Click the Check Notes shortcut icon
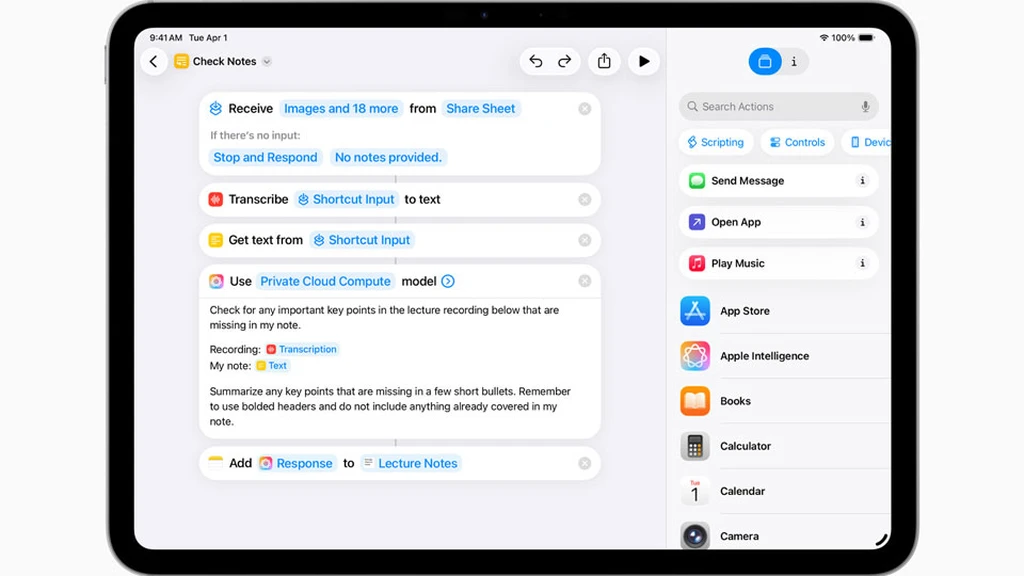Viewport: 1024px width, 576px height. [182, 61]
